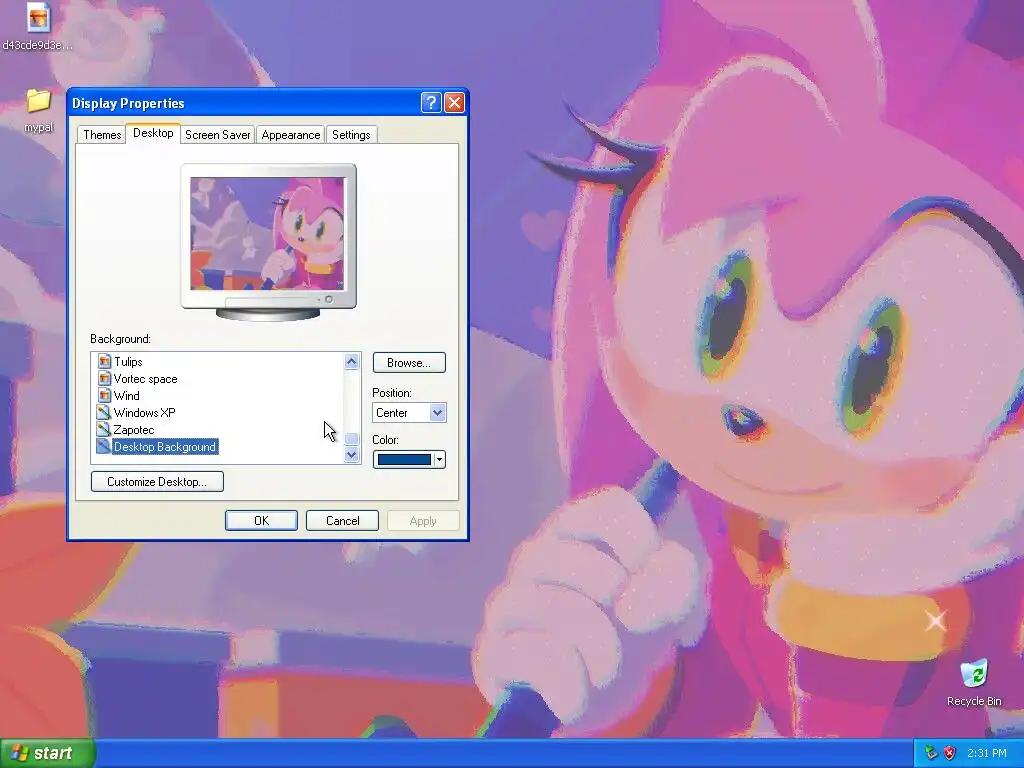Open the d43cde9d3e file icon on desktop
1024x768 pixels.
(38, 18)
